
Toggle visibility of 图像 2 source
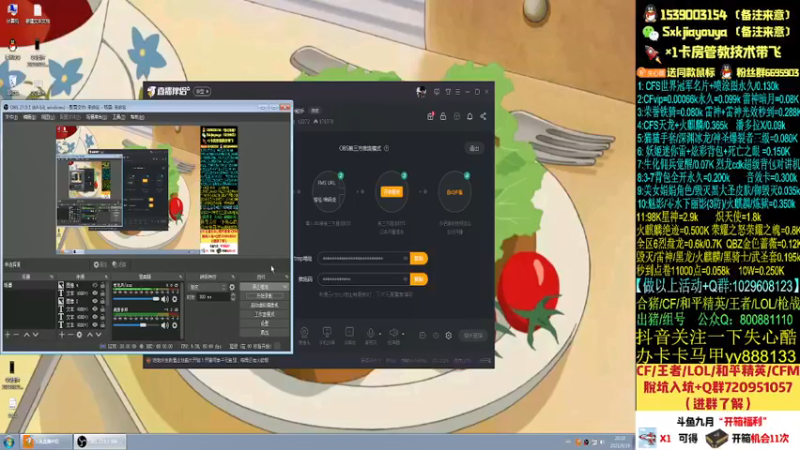(x=95, y=302)
